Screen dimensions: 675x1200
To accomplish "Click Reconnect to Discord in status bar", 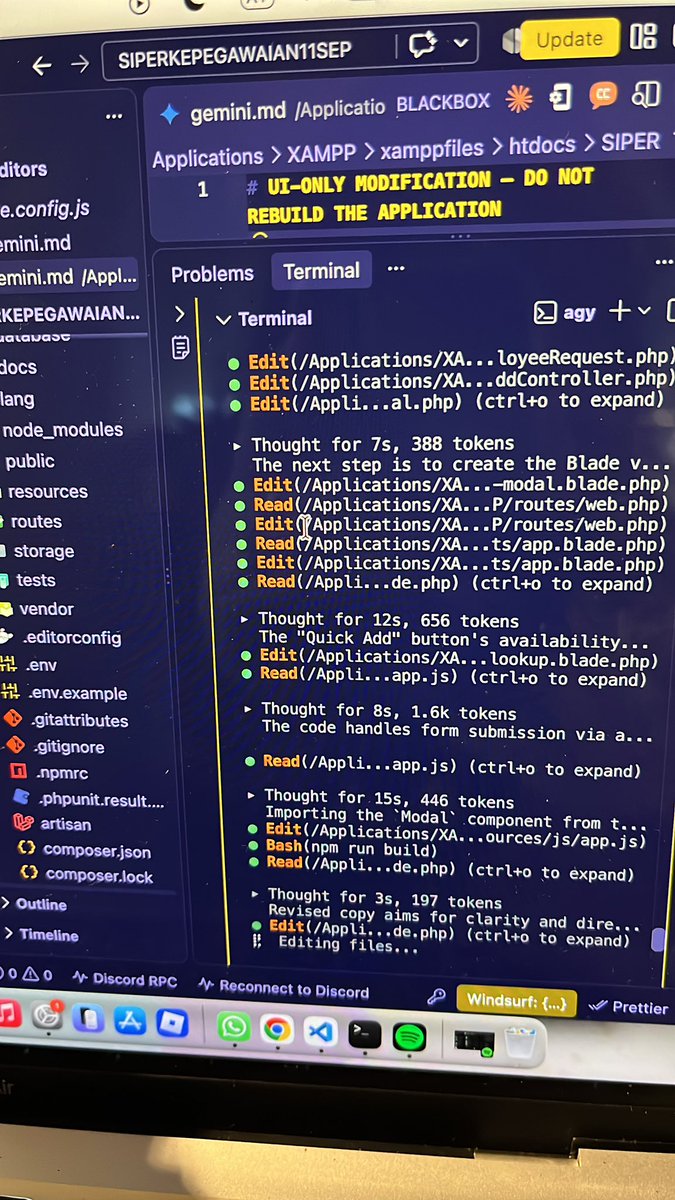I will click(x=284, y=989).
